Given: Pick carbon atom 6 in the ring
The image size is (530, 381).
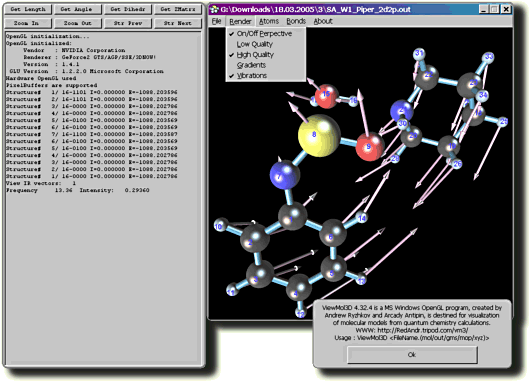Looking at the screenshot, I should click(x=333, y=233).
